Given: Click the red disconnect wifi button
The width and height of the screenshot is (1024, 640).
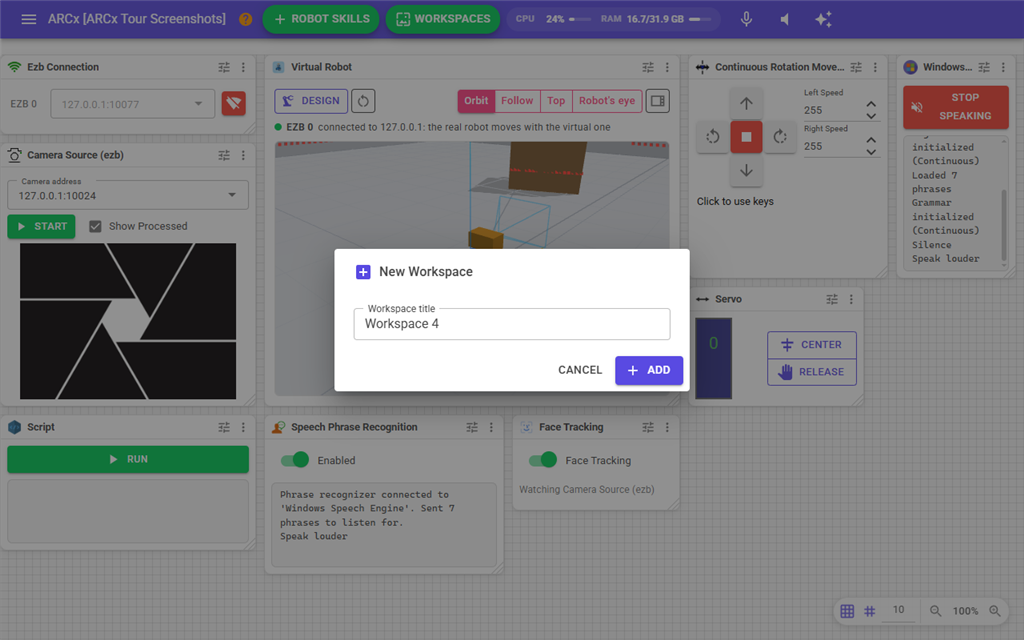Looking at the screenshot, I should (234, 103).
